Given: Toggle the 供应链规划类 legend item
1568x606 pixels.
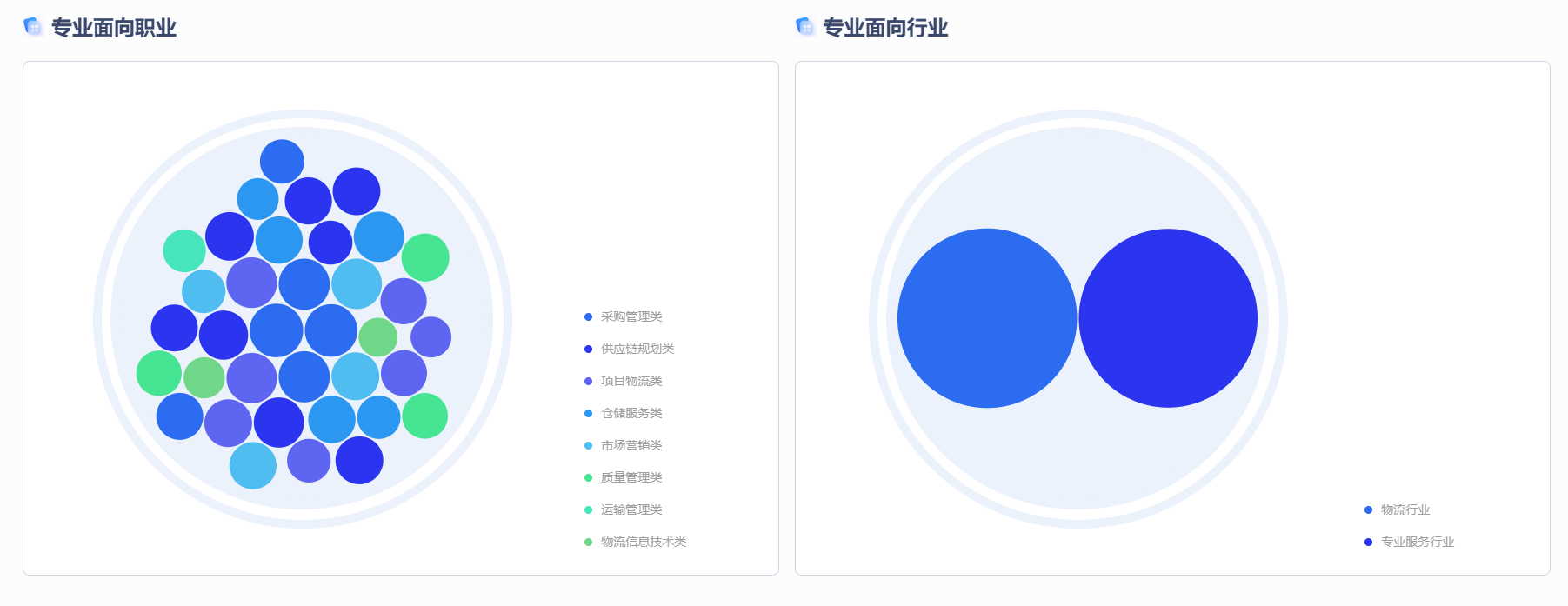Looking at the screenshot, I should point(630,349).
